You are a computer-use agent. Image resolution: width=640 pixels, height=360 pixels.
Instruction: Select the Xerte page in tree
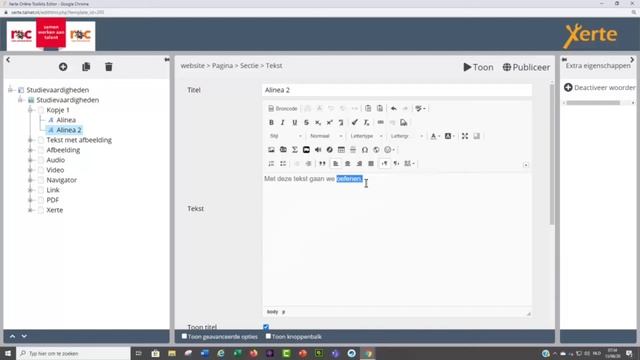[x=54, y=210]
